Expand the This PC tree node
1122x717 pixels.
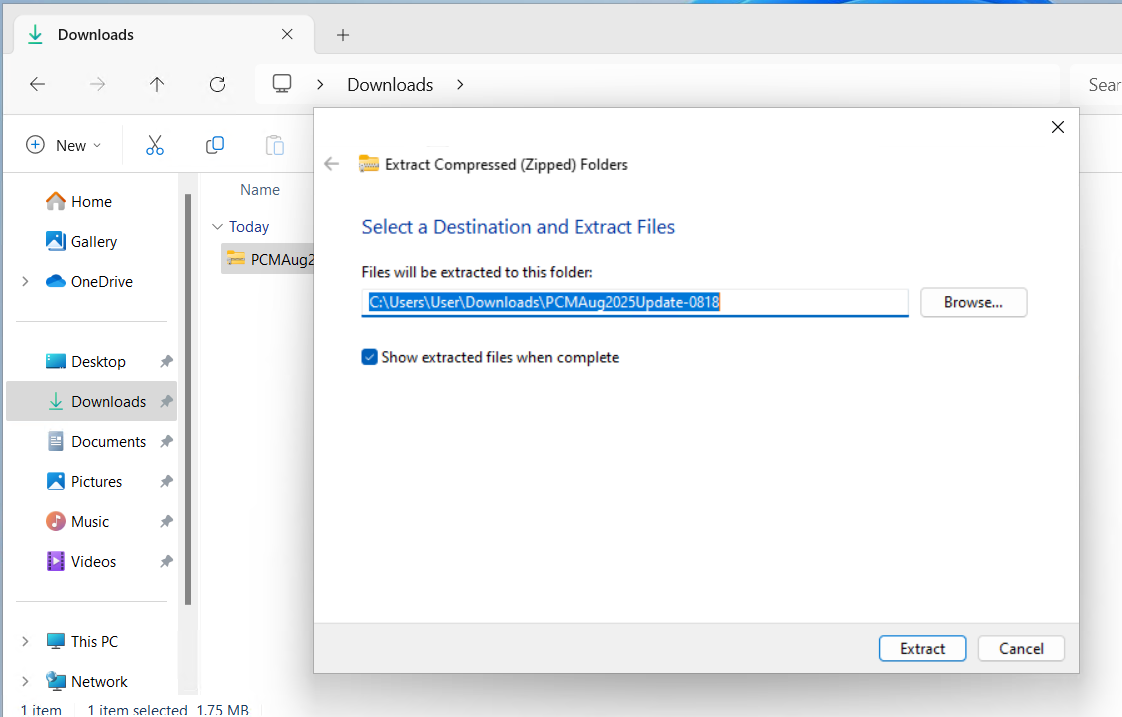(25, 642)
